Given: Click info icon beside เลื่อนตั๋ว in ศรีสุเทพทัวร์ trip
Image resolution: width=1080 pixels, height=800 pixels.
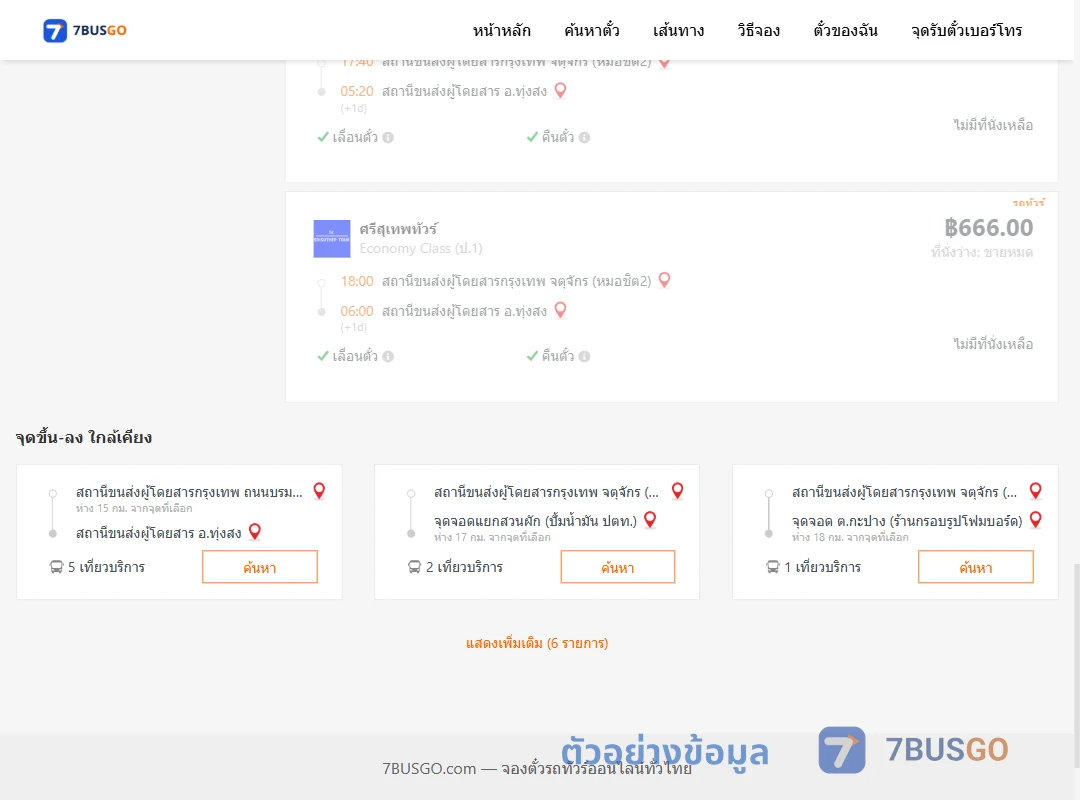Looking at the screenshot, I should point(388,356).
